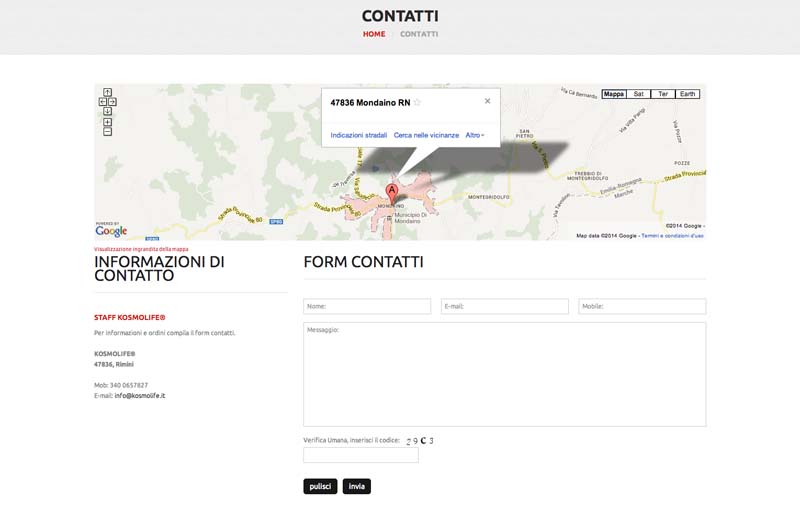Pan the map down with arrow

coord(107,111)
